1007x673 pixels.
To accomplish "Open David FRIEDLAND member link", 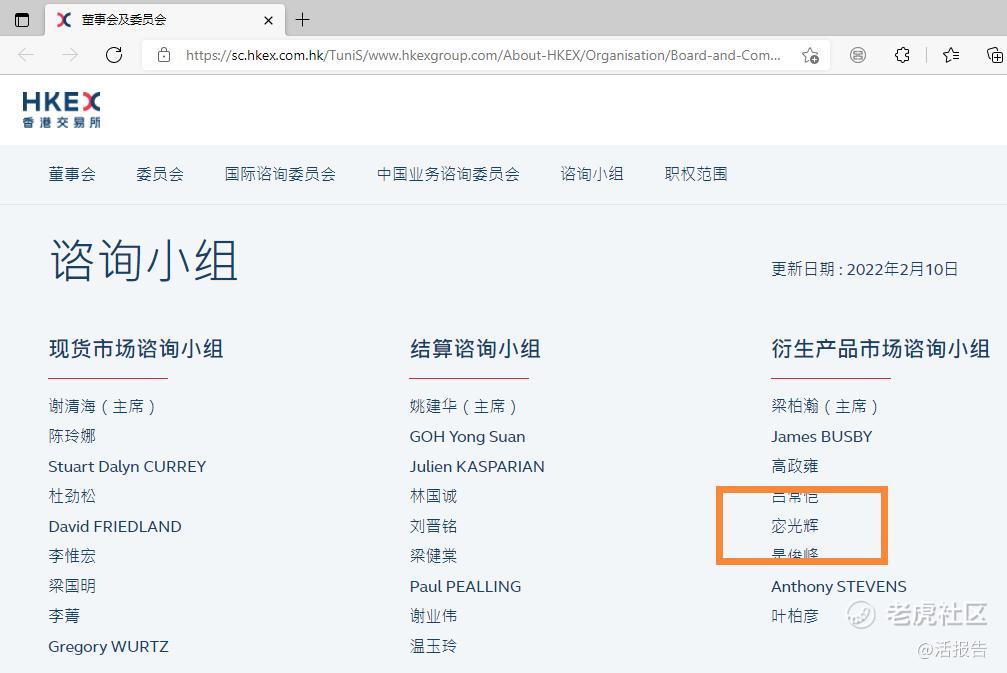I will [115, 526].
